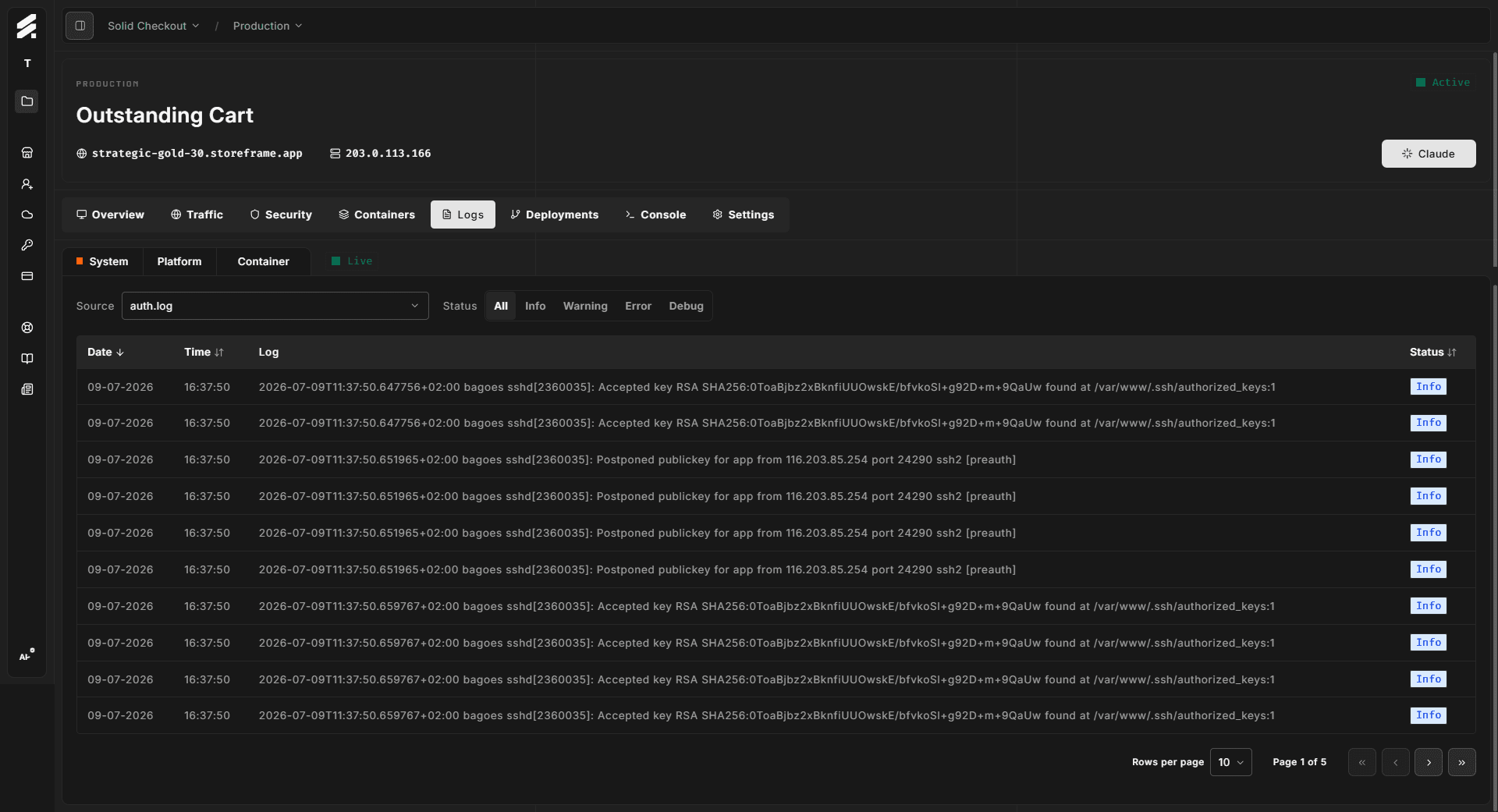Image resolution: width=1498 pixels, height=812 pixels.
Task: Click the Info badge in first log row
Action: pyautogui.click(x=1428, y=387)
